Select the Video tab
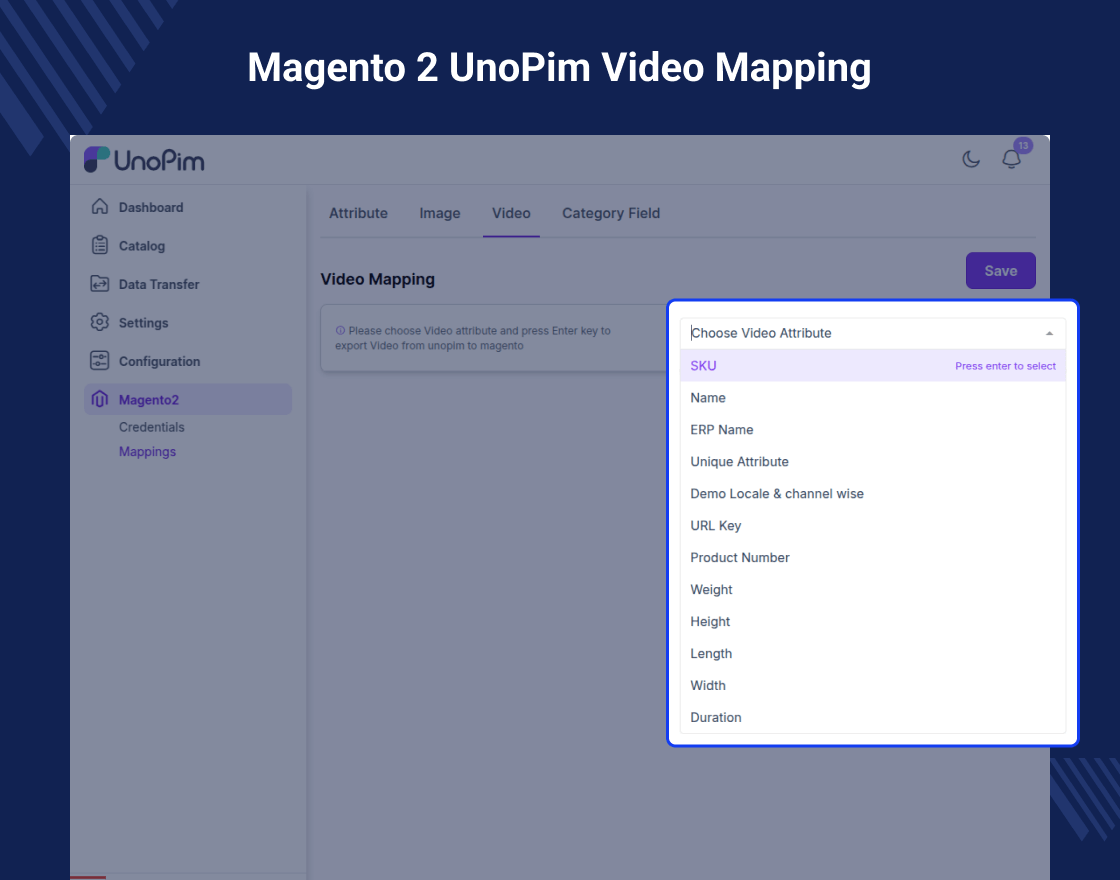The width and height of the screenshot is (1120, 880). point(511,213)
